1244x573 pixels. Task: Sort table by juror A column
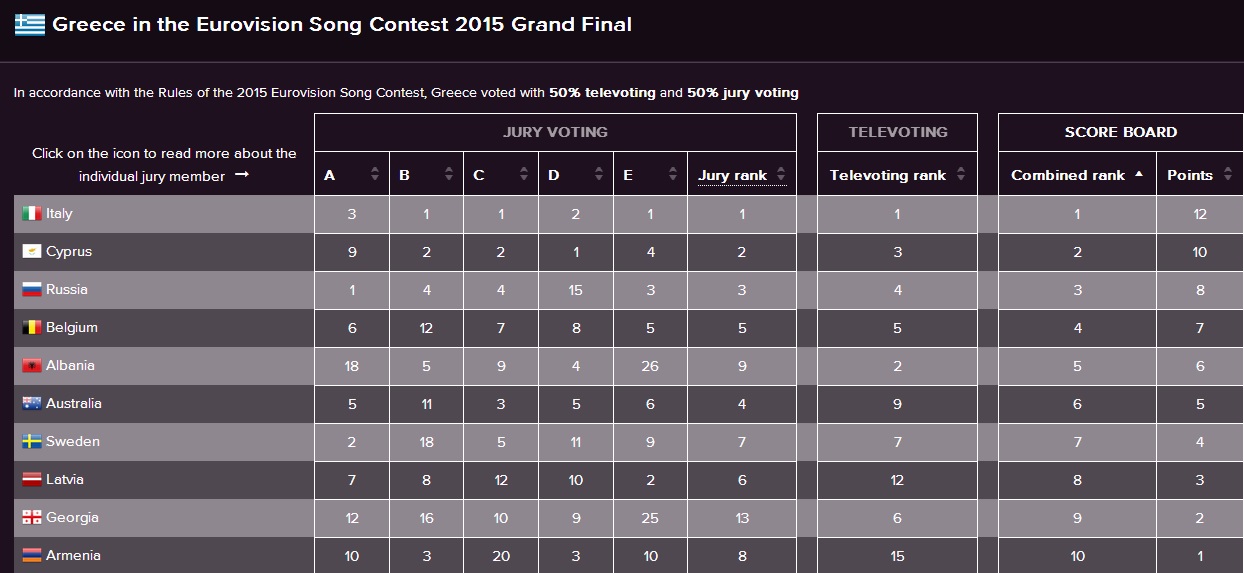tap(351, 175)
